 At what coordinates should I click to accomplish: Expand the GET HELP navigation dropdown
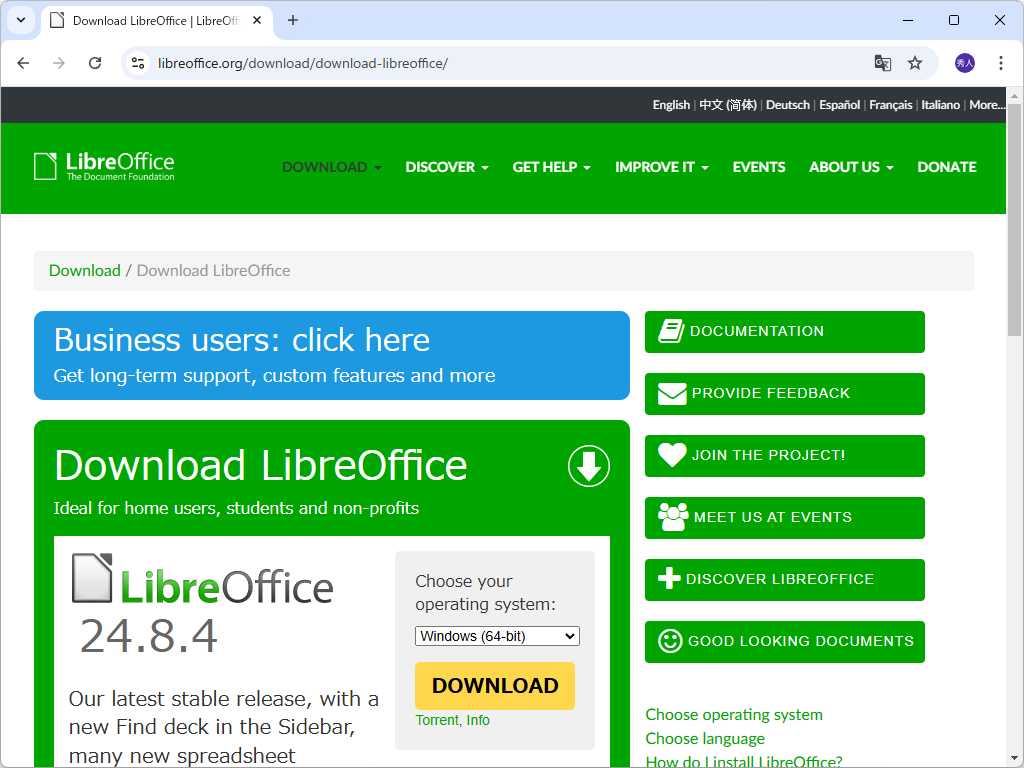tap(551, 167)
